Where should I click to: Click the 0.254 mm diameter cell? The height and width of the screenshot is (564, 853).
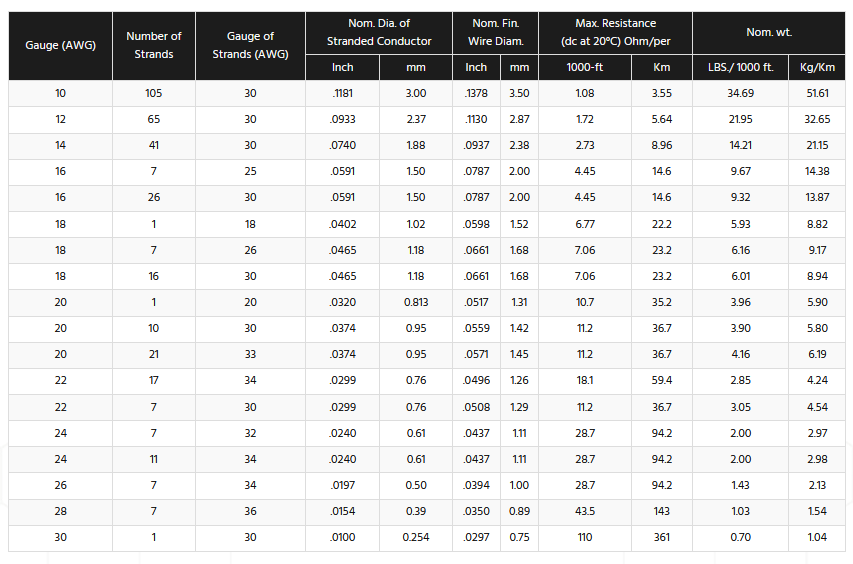pyautogui.click(x=416, y=537)
